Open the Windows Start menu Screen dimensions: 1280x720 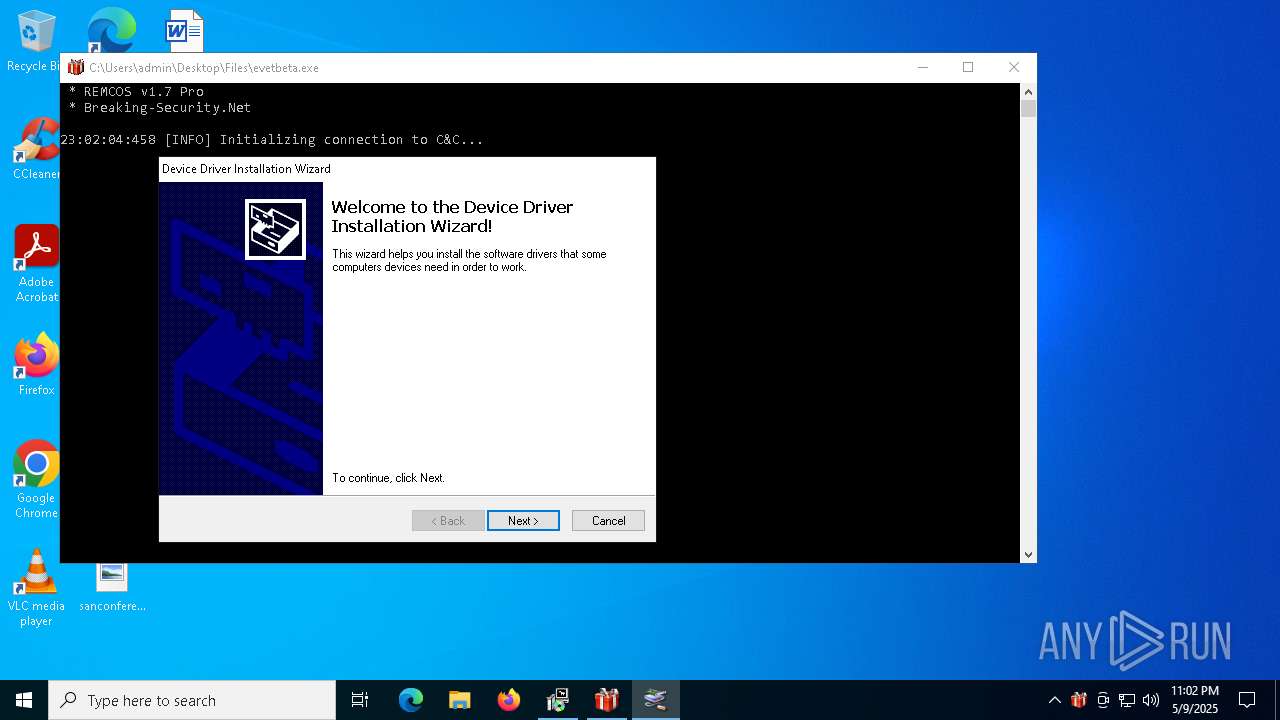click(24, 700)
